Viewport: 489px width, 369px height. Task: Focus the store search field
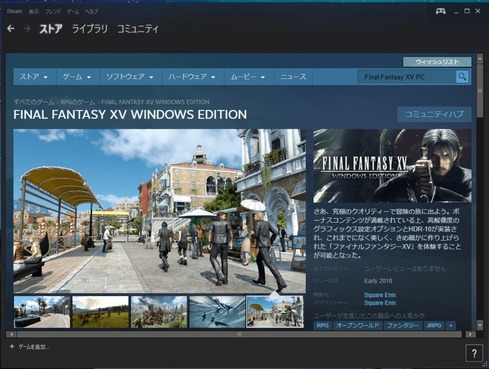407,77
